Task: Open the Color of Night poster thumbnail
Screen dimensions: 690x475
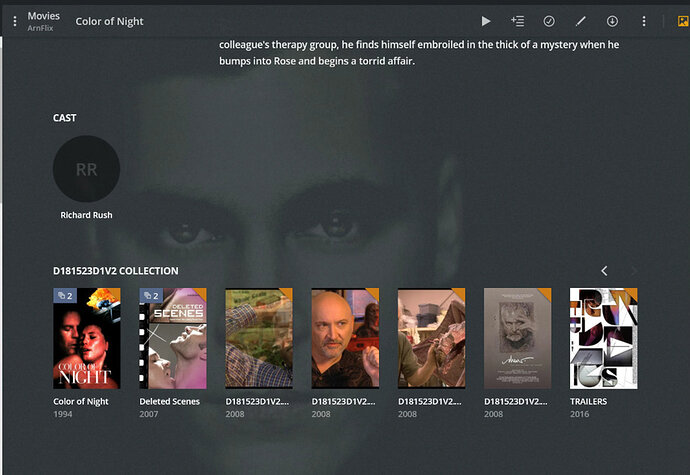Action: (87, 339)
